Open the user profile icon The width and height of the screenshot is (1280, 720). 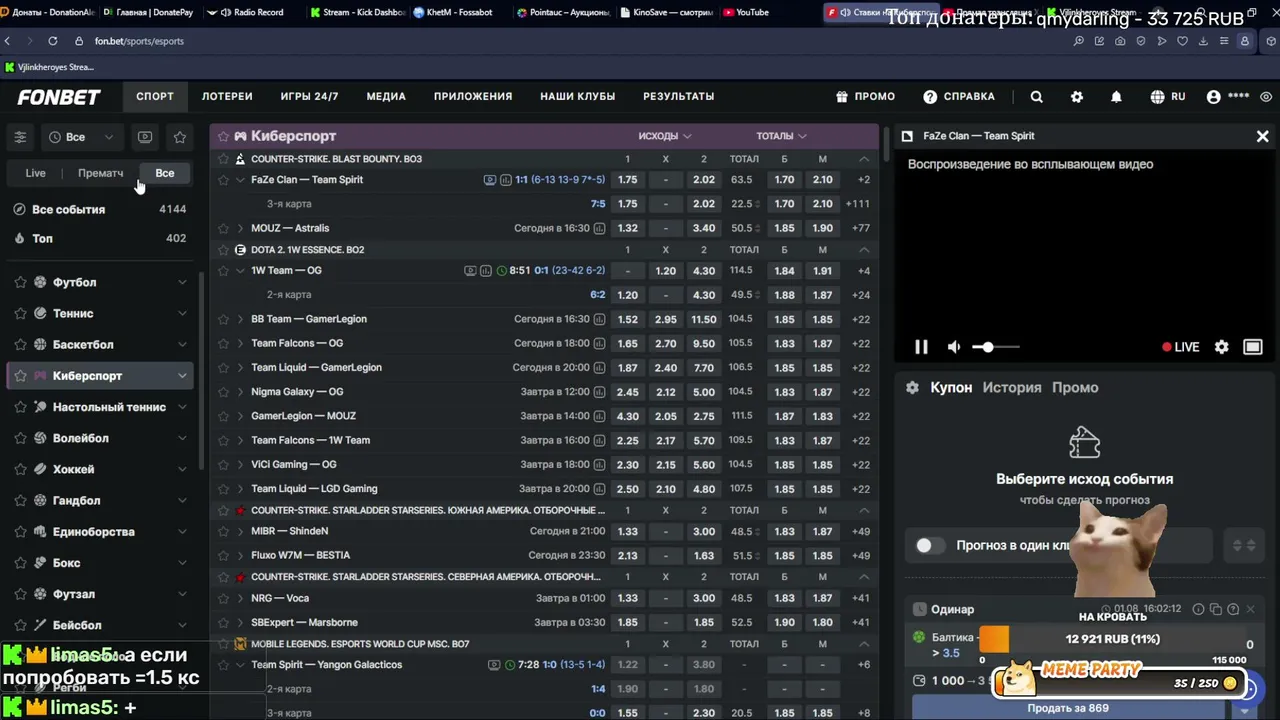point(1214,97)
